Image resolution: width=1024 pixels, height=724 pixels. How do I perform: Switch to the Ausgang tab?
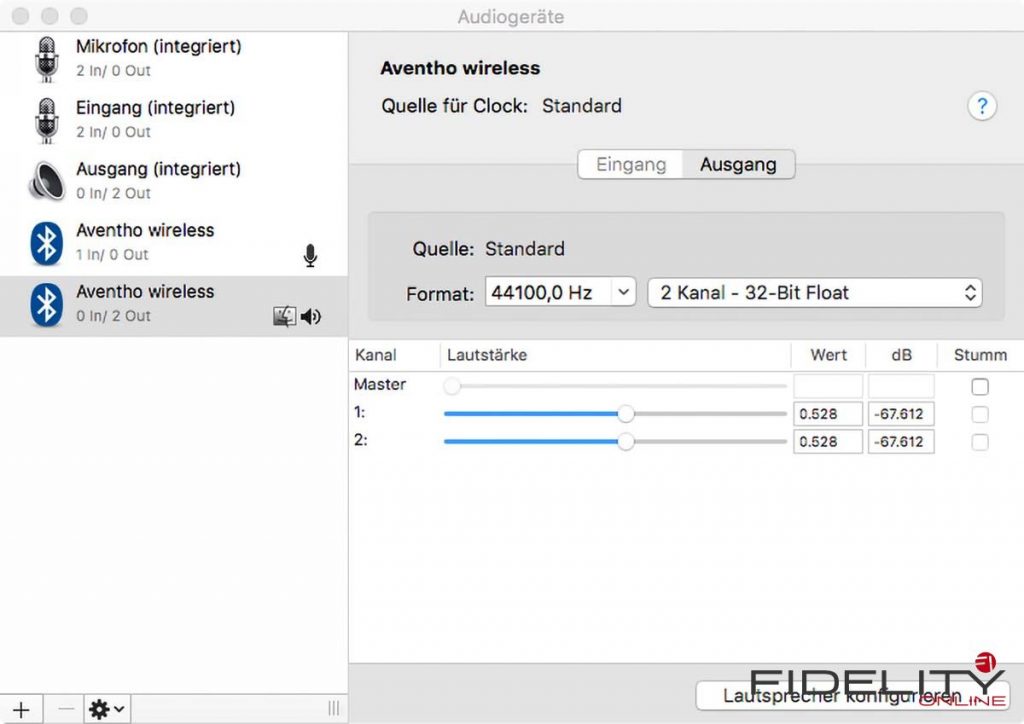(x=738, y=164)
